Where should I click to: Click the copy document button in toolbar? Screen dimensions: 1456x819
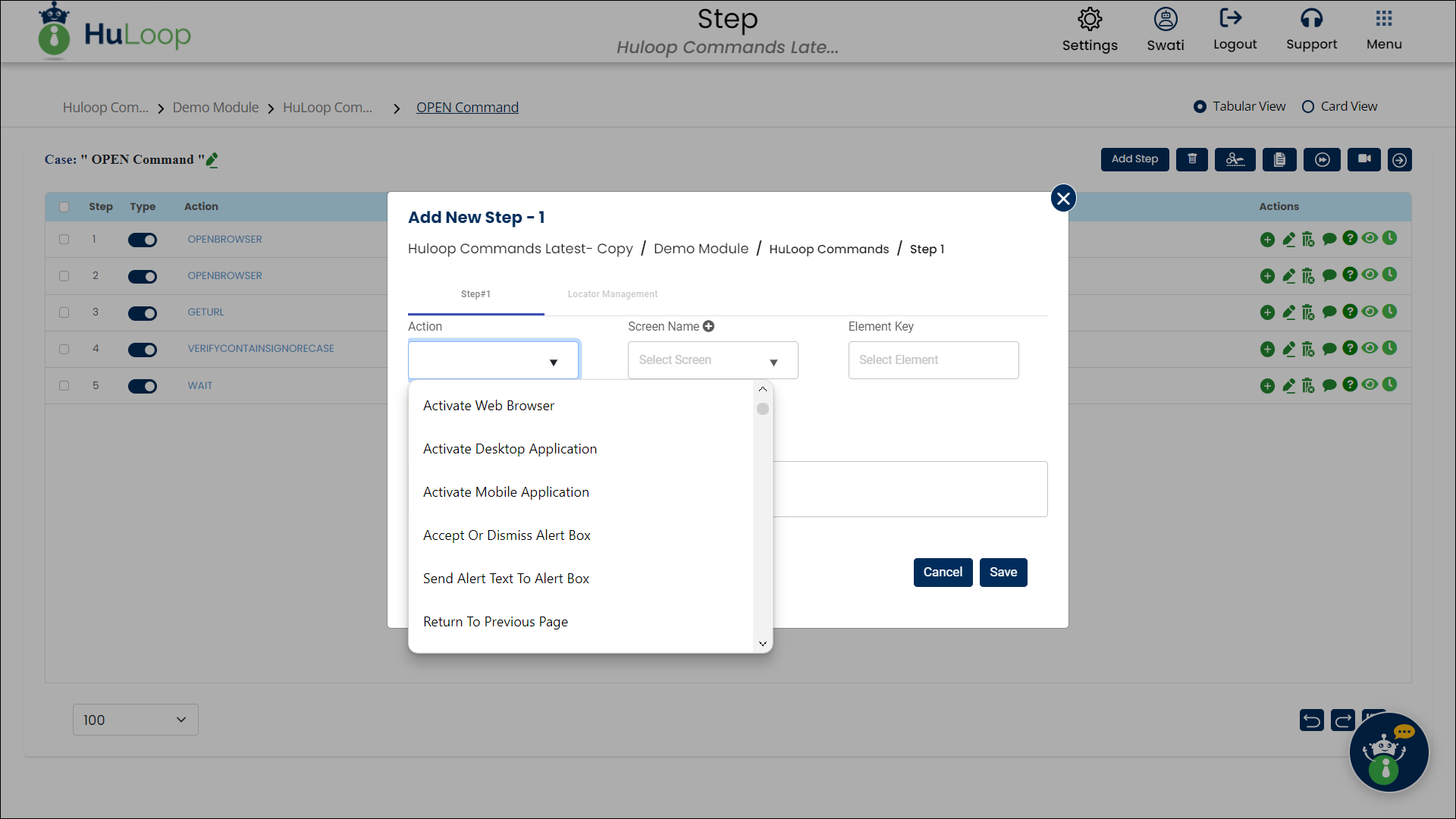click(1280, 159)
